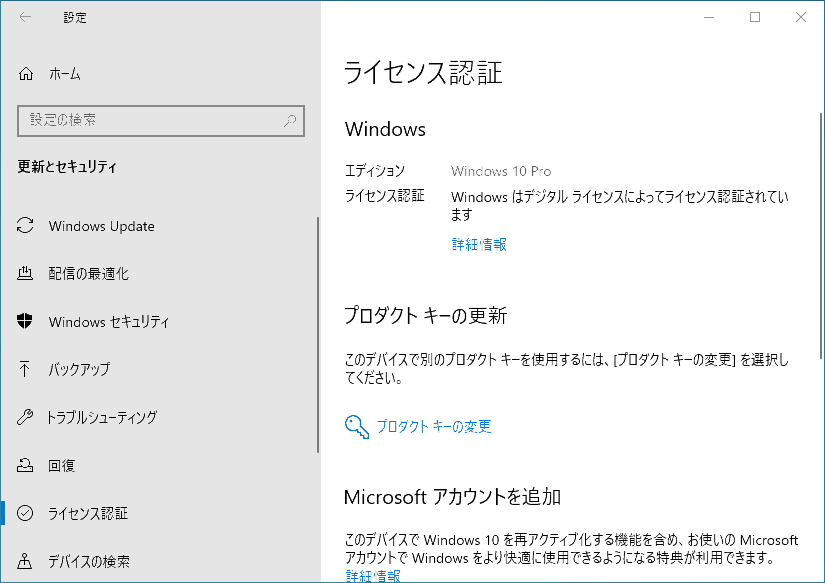This screenshot has height=583, width=825.
Task: Click the main page vertical scrollbar
Action: [x=820, y=236]
